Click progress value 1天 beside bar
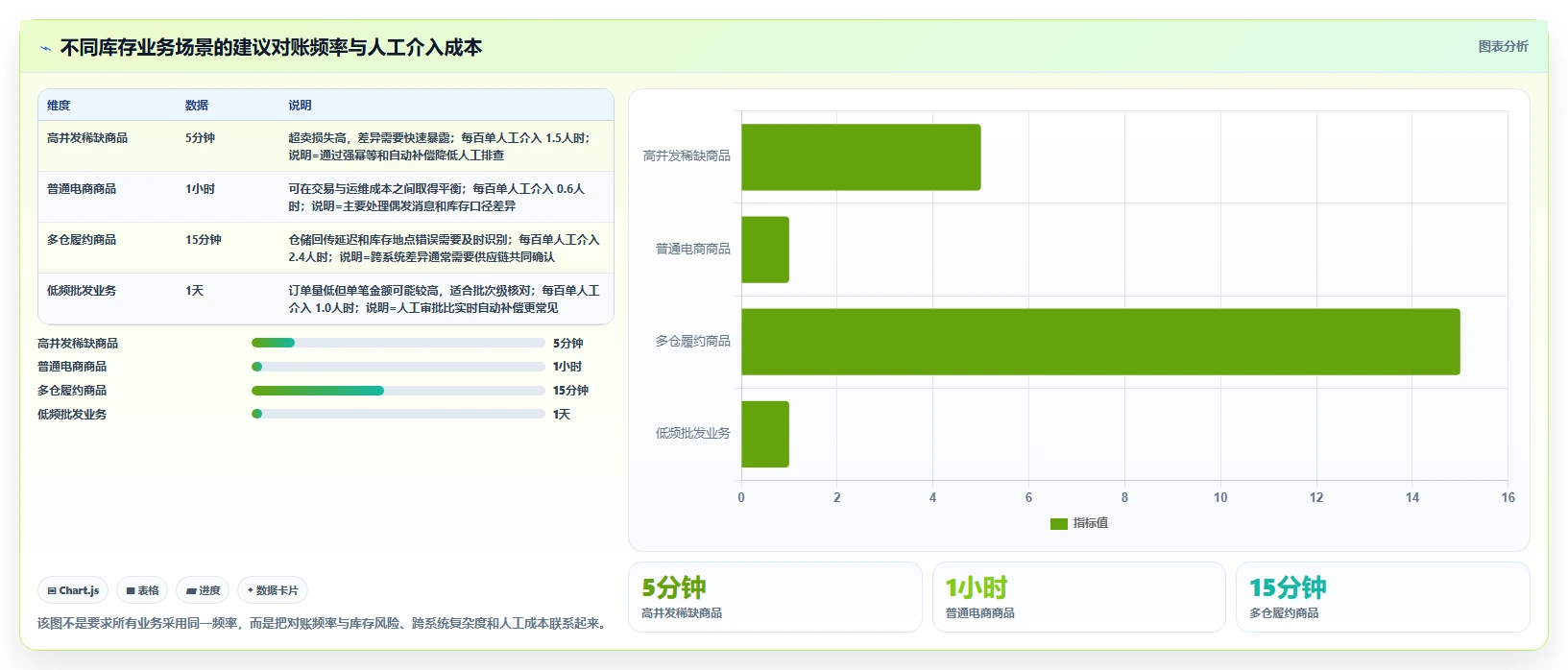1568x670 pixels. tap(562, 415)
